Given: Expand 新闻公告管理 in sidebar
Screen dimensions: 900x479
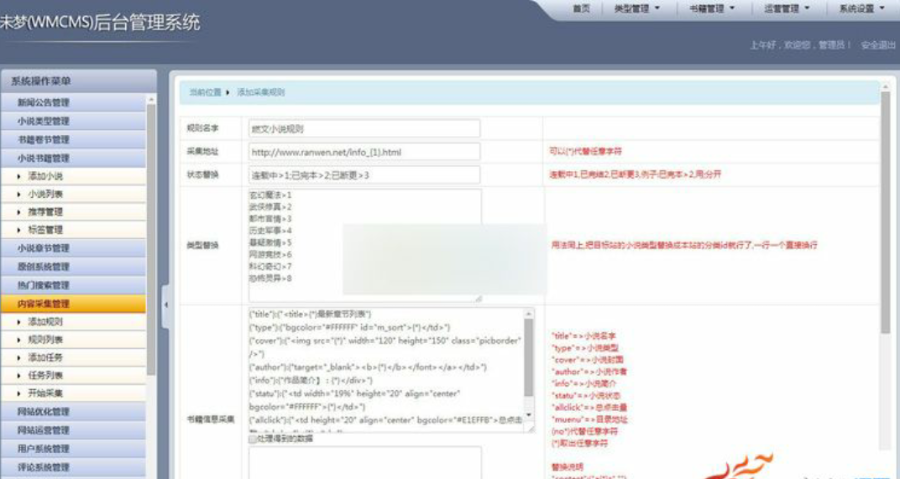Looking at the screenshot, I should (x=73, y=103).
